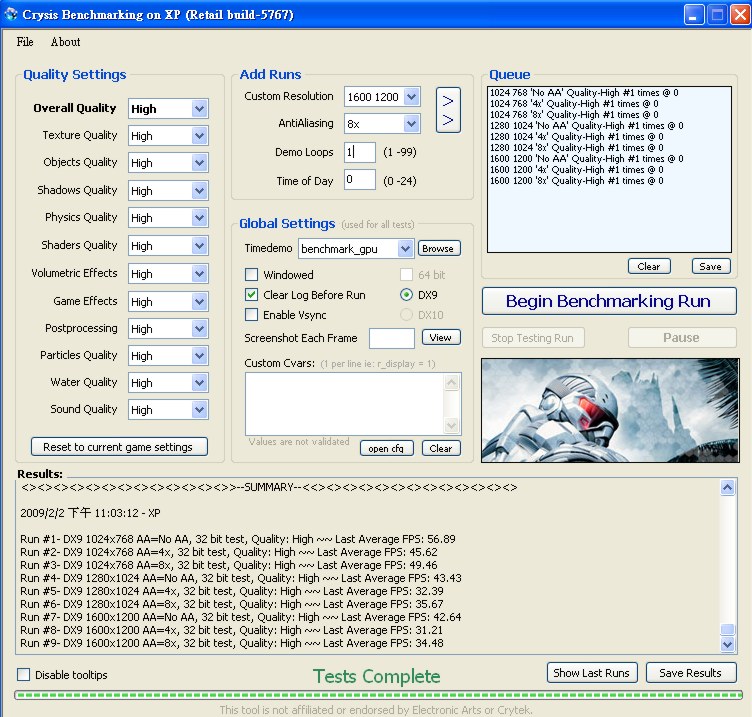Screen dimensions: 752x717
Task: Click the Pause button
Action: click(x=682, y=338)
